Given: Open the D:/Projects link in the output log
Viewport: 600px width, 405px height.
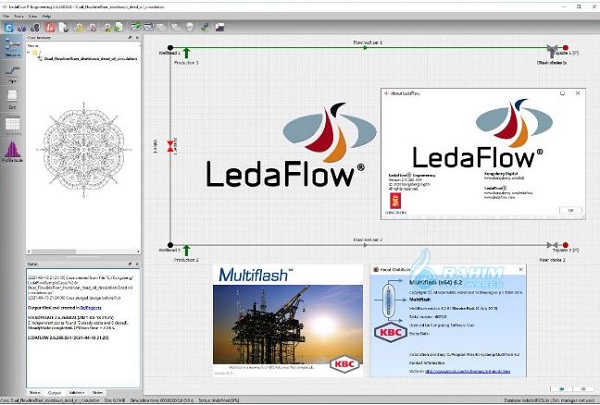Looking at the screenshot, I should 91,308.
